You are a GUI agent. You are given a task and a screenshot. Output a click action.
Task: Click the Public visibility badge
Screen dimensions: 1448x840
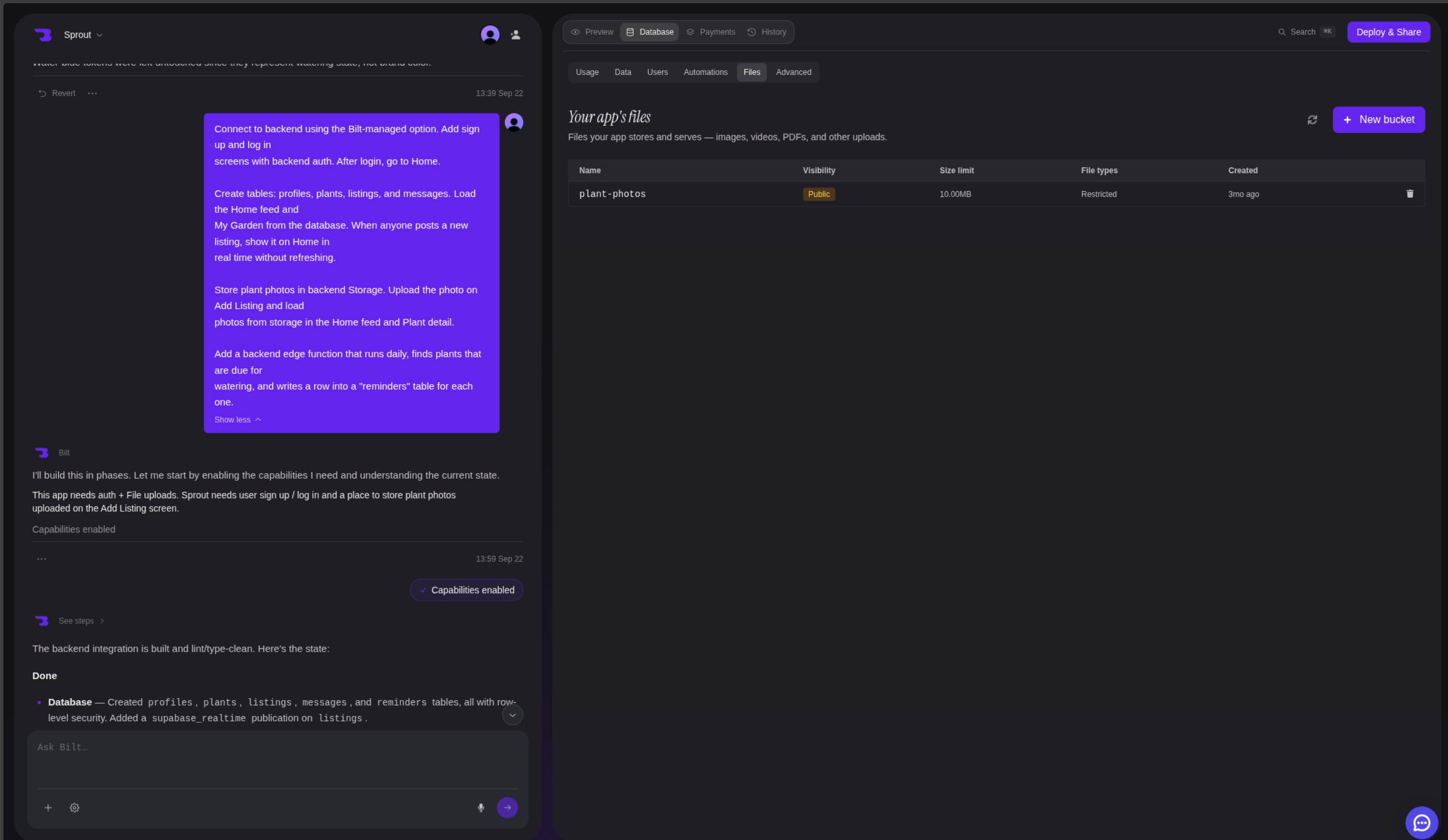click(x=819, y=194)
